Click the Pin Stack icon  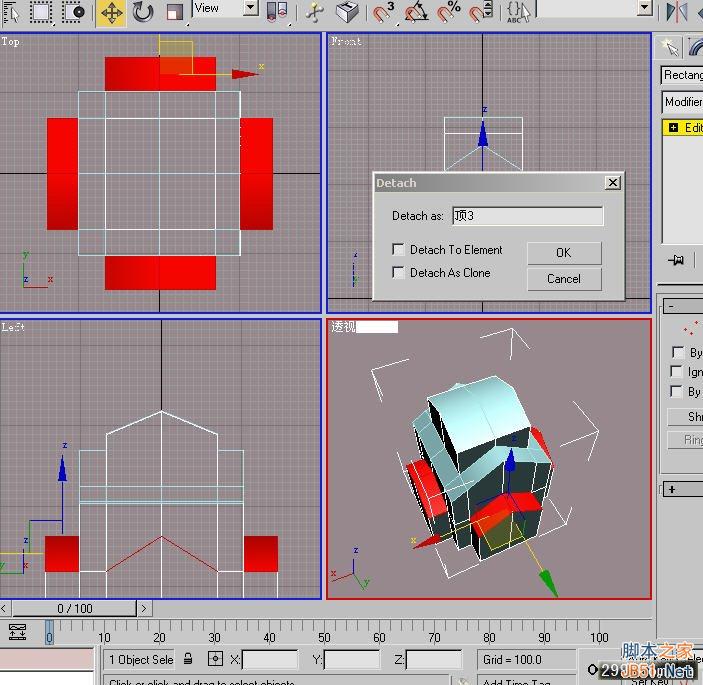tap(676, 260)
